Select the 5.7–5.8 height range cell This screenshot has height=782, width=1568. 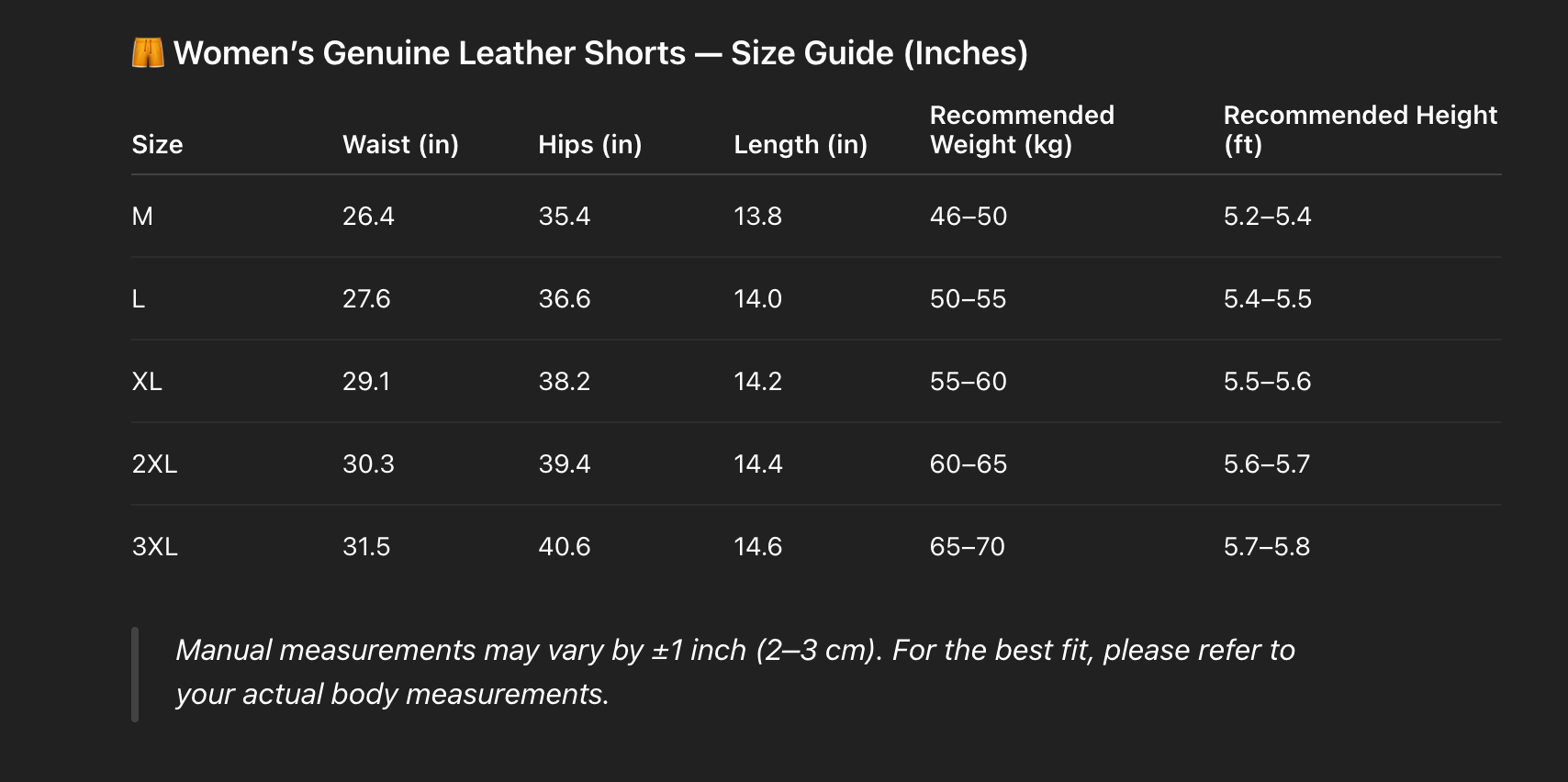[1266, 547]
